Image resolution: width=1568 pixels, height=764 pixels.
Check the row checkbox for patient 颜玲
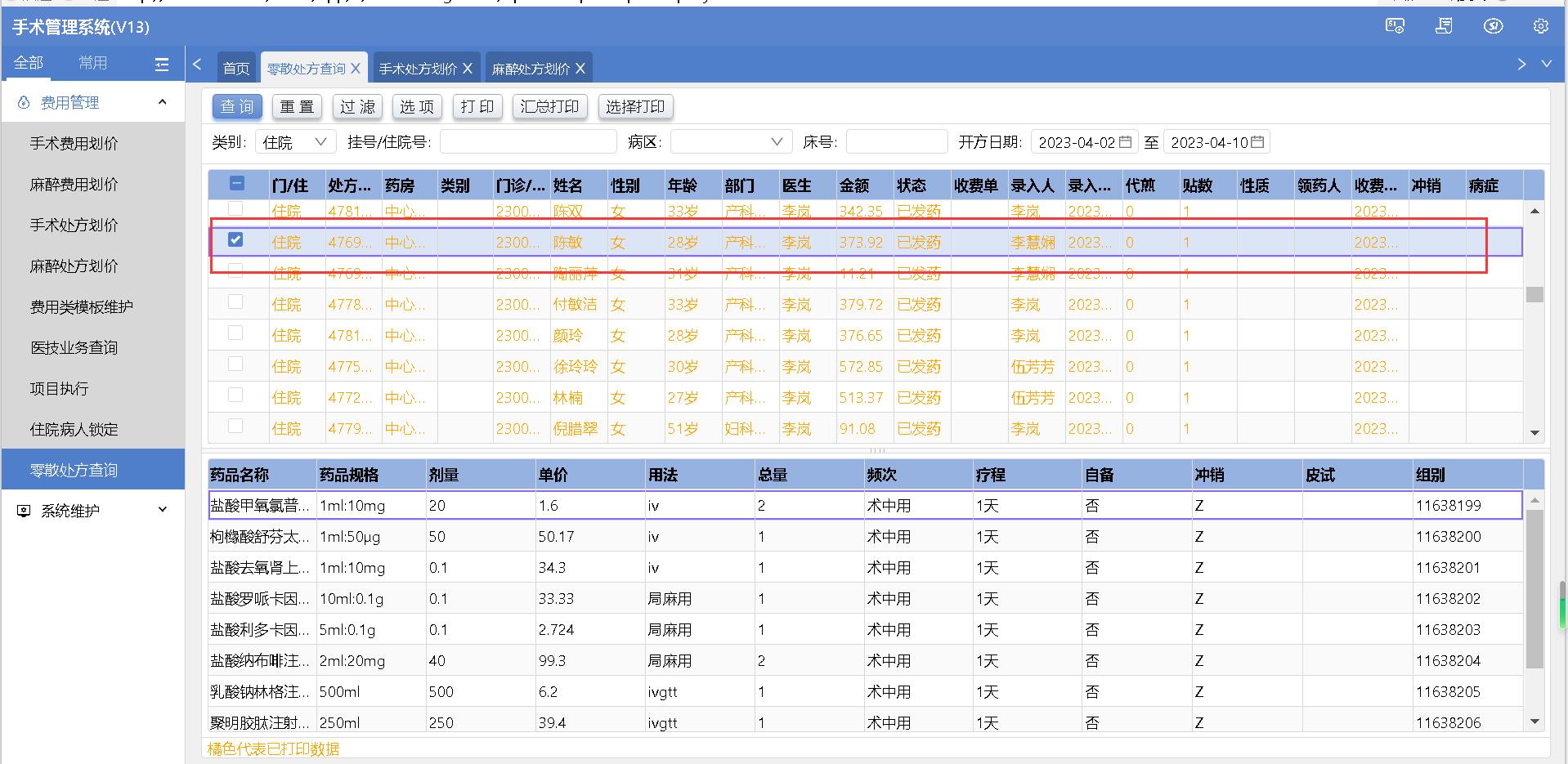click(x=235, y=333)
